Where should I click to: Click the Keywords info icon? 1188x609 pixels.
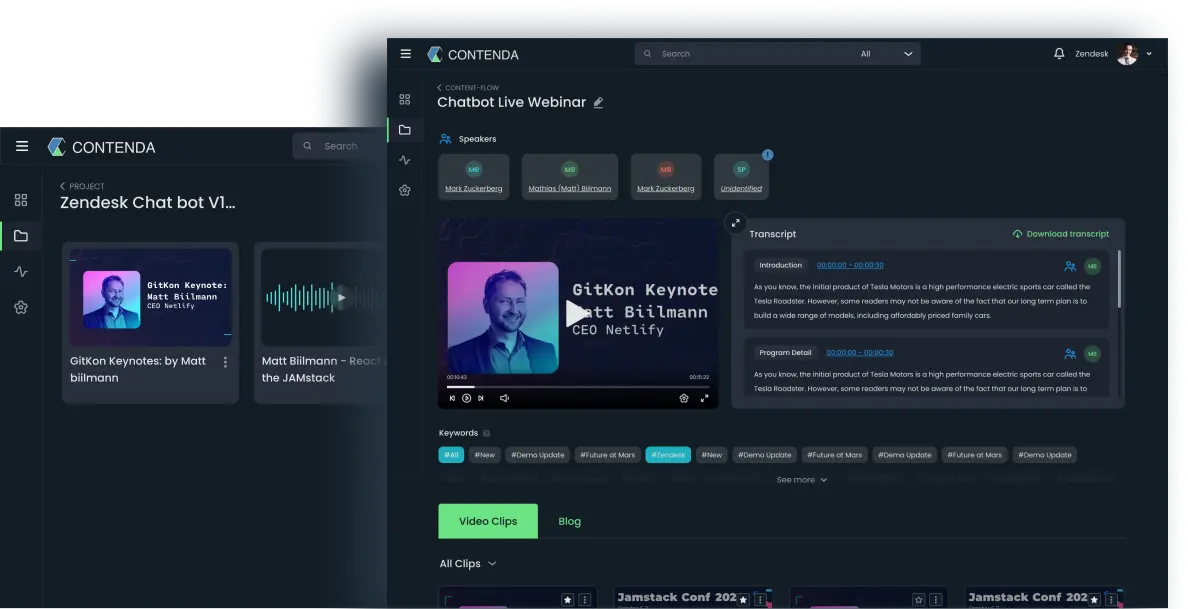tap(486, 433)
